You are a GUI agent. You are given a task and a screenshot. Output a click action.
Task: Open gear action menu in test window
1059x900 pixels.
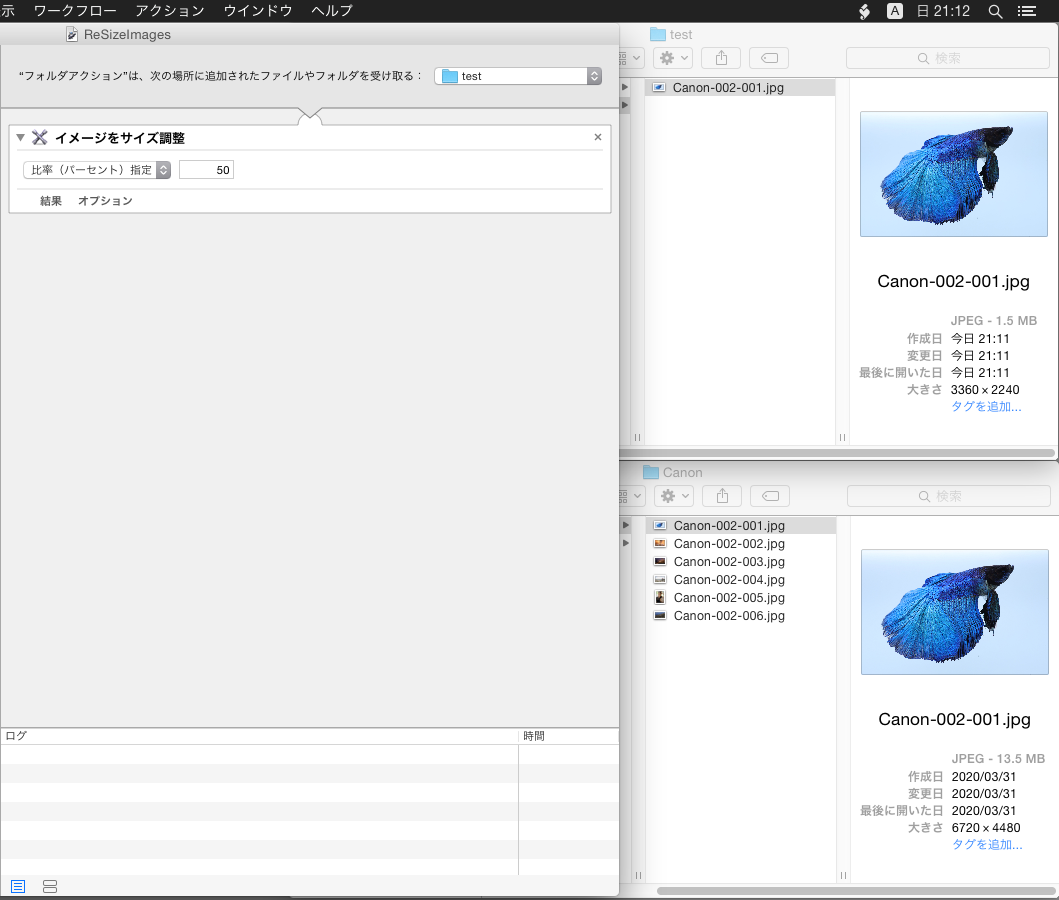tap(673, 58)
